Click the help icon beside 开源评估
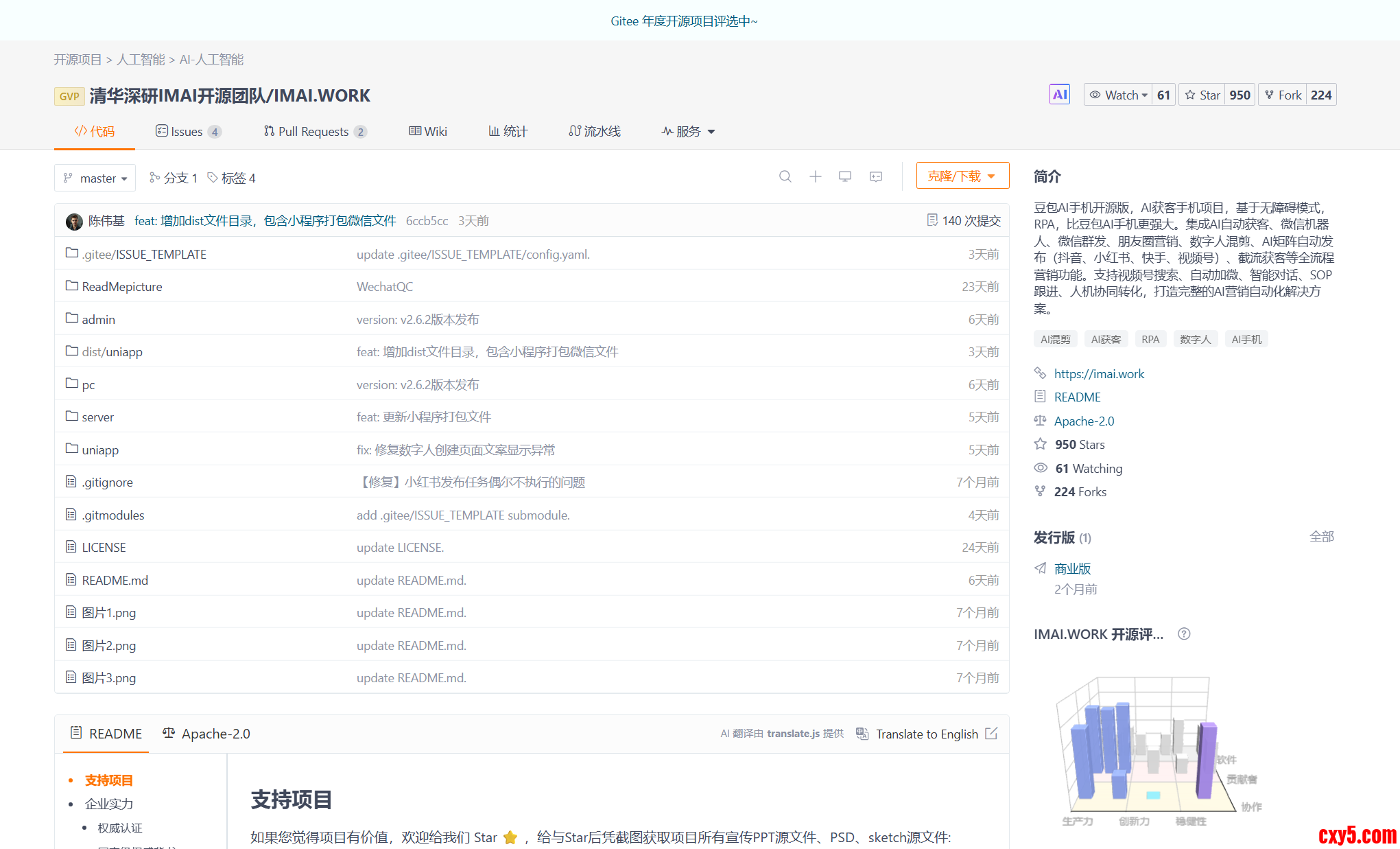Image resolution: width=1400 pixels, height=849 pixels. point(1184,634)
